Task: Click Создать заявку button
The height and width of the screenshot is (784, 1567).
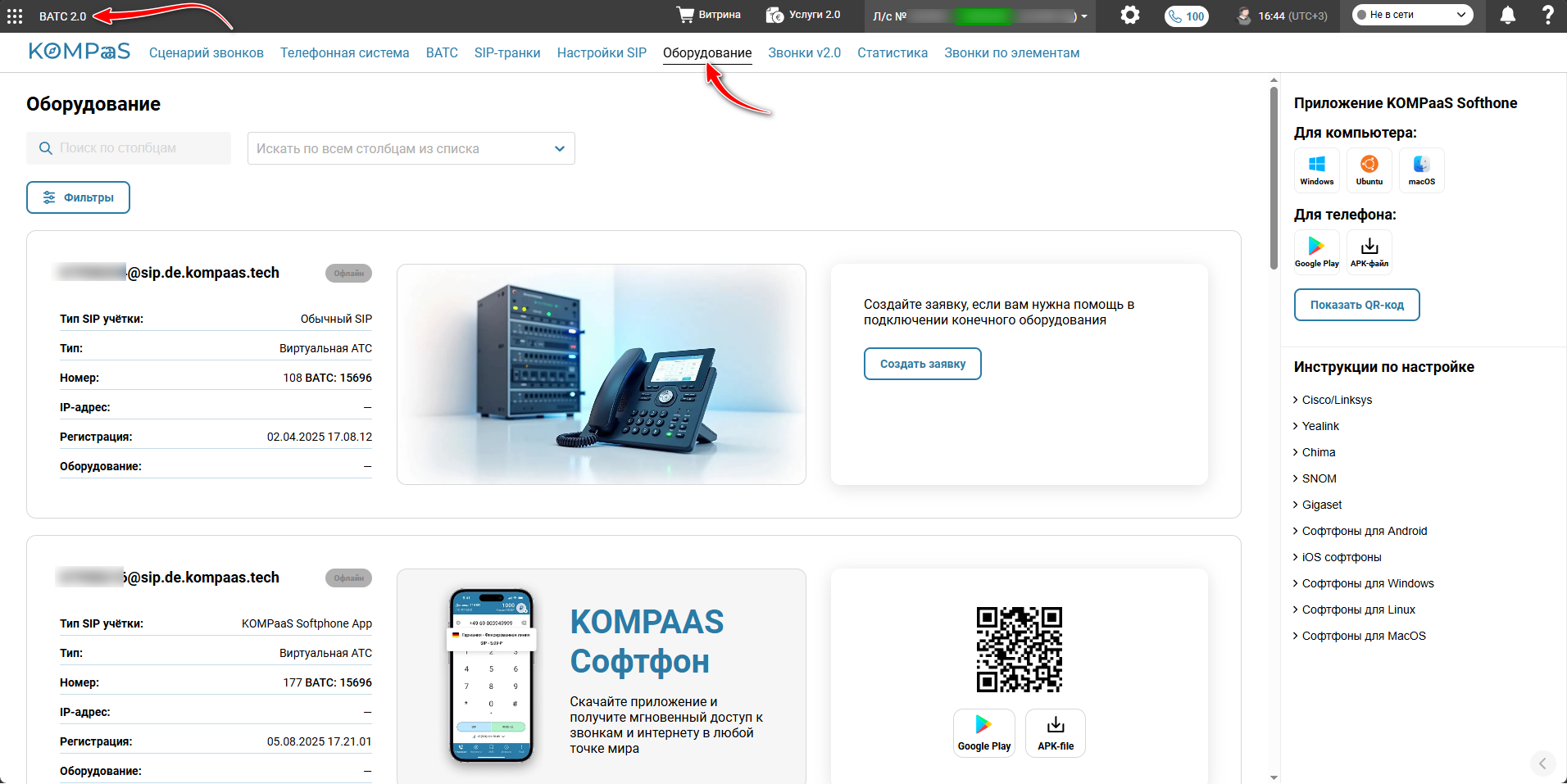Action: tap(923, 364)
